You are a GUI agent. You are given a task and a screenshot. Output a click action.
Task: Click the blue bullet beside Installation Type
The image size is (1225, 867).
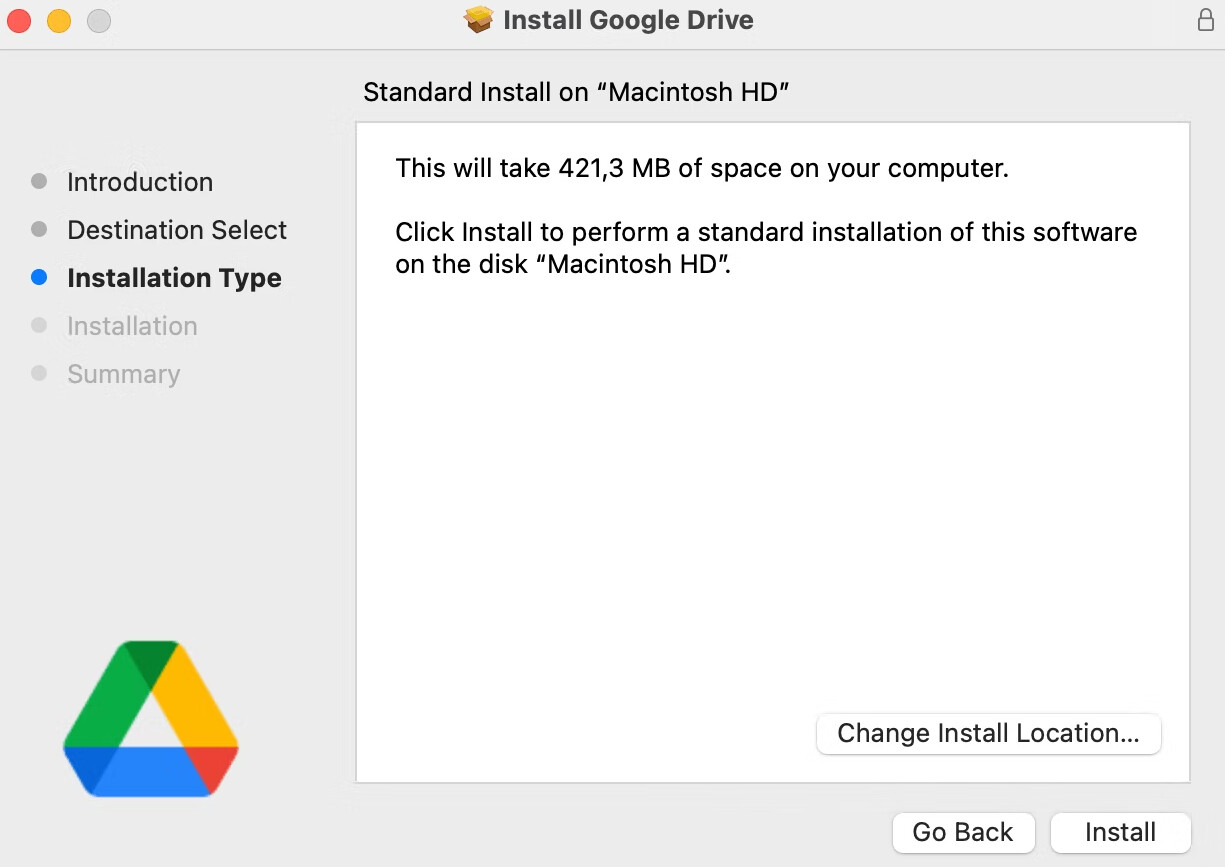point(39,278)
